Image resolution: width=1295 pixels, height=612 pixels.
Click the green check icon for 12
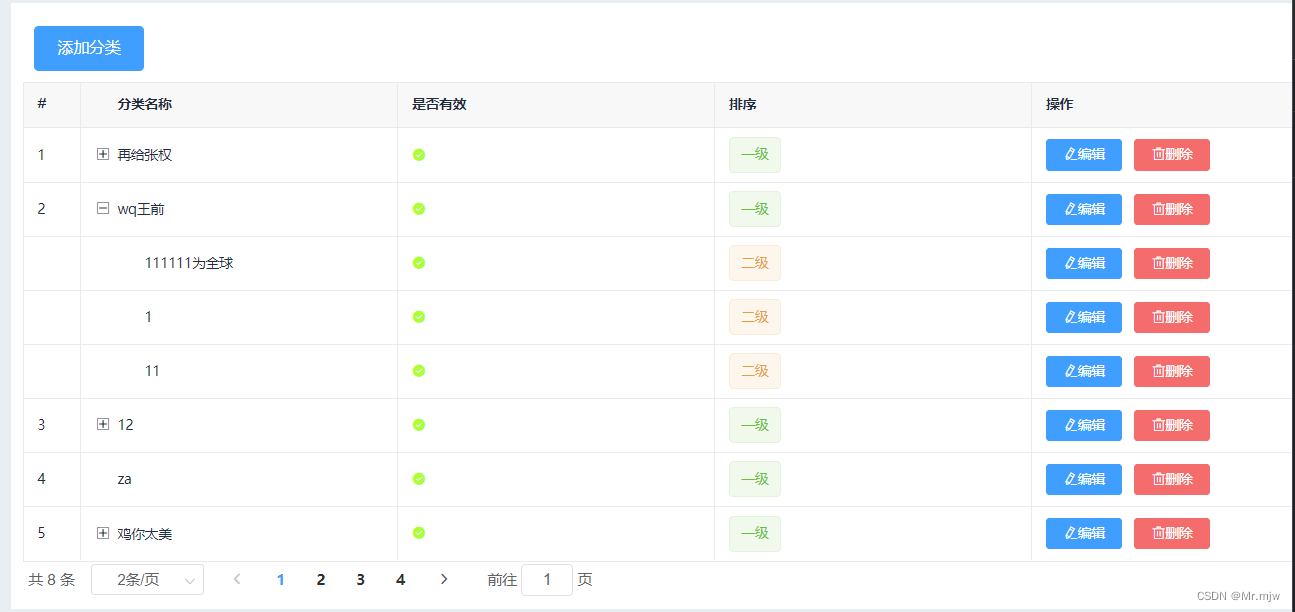pyautogui.click(x=418, y=424)
